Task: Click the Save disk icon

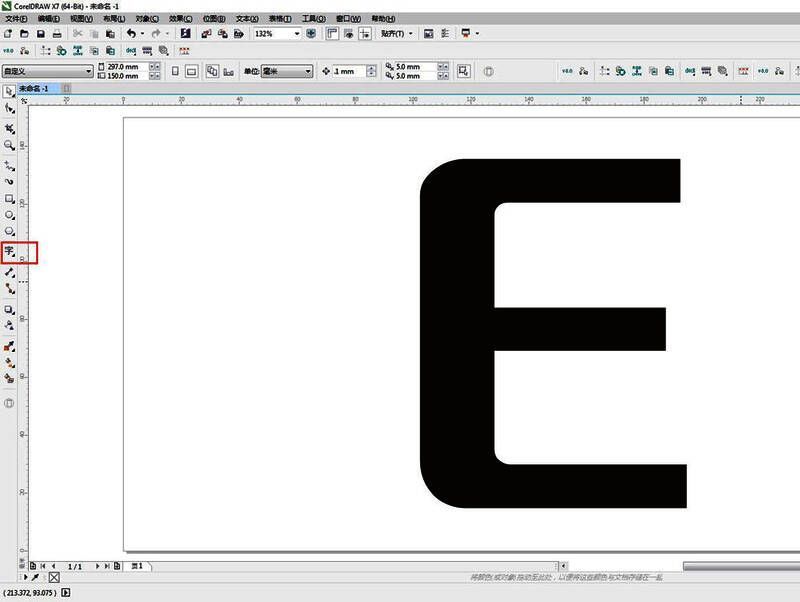Action: tap(41, 34)
